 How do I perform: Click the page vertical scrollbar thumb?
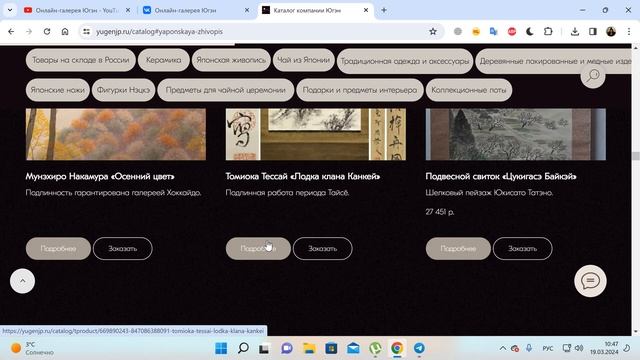(636, 156)
